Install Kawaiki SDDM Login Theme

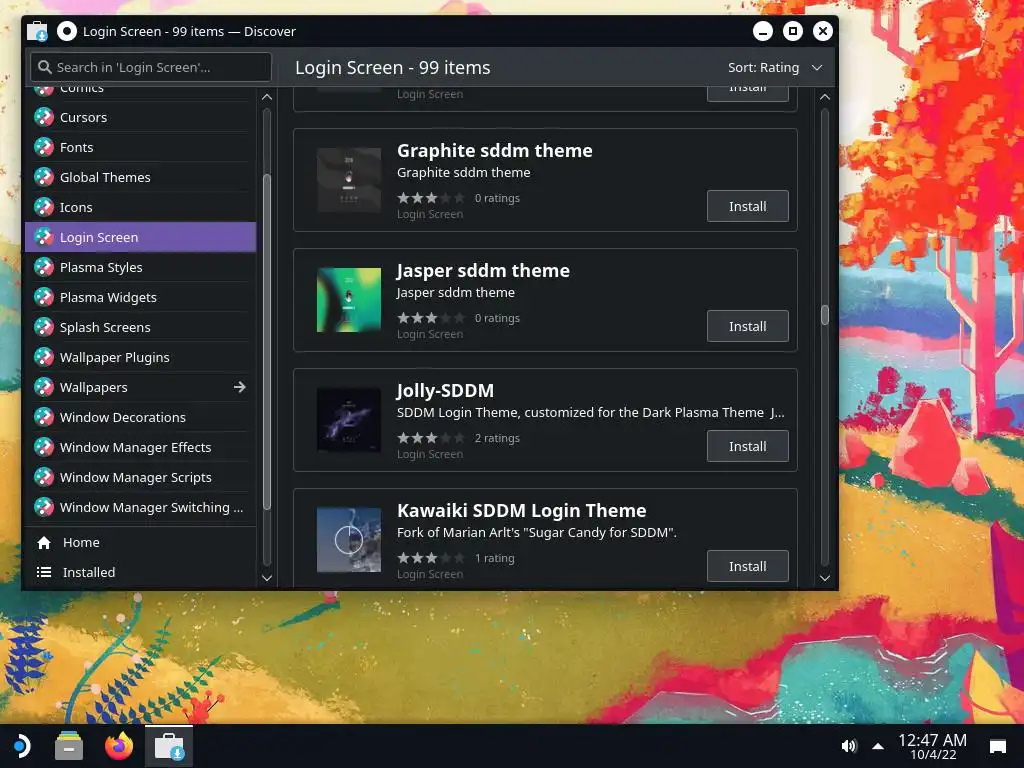click(x=747, y=566)
